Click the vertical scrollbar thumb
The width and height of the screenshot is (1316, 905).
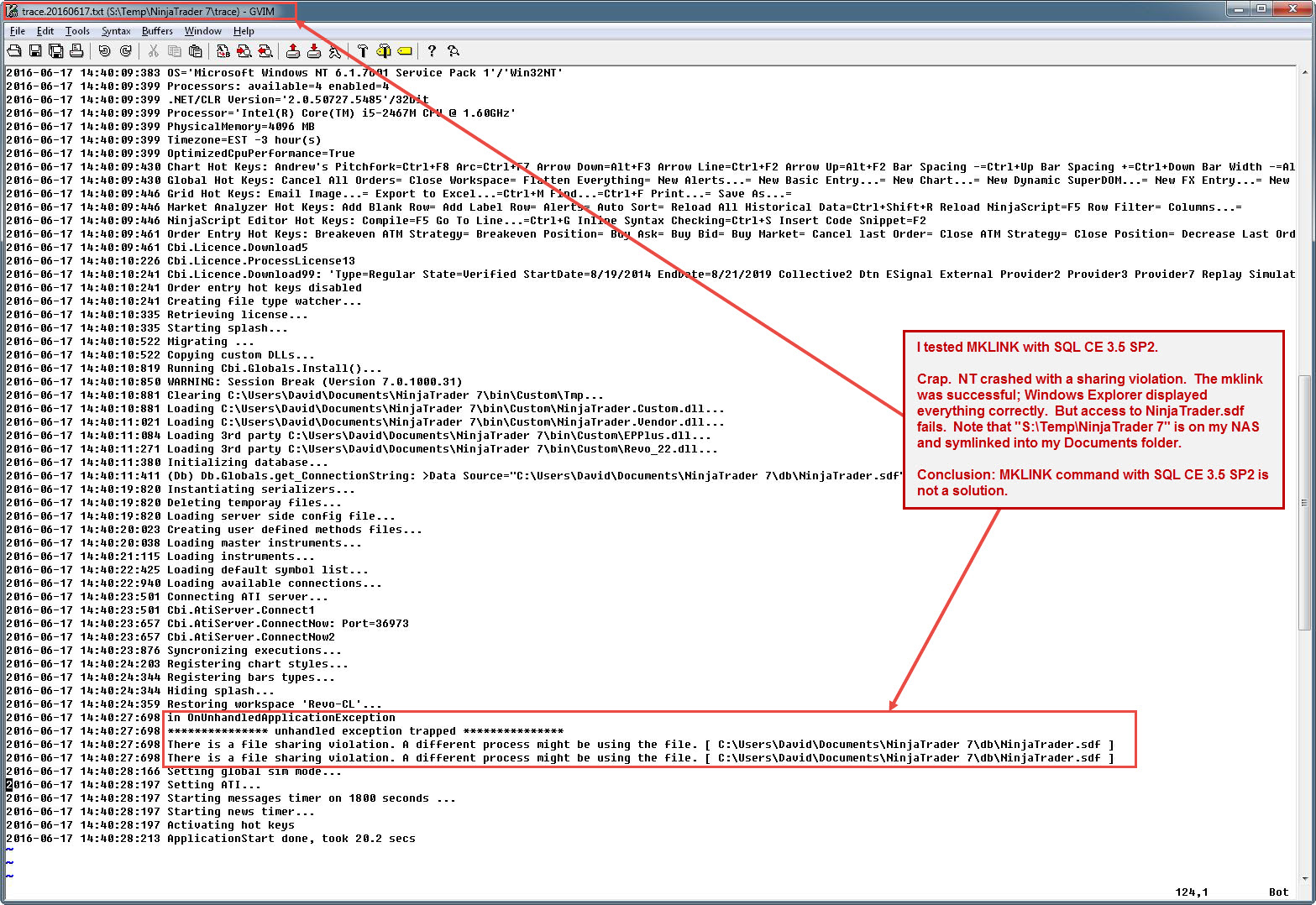click(x=1305, y=503)
